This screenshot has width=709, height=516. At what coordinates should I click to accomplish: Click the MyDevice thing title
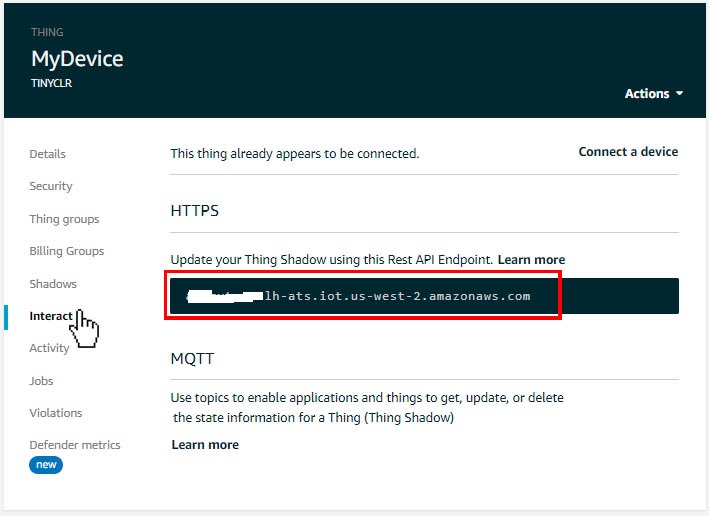coord(77,59)
